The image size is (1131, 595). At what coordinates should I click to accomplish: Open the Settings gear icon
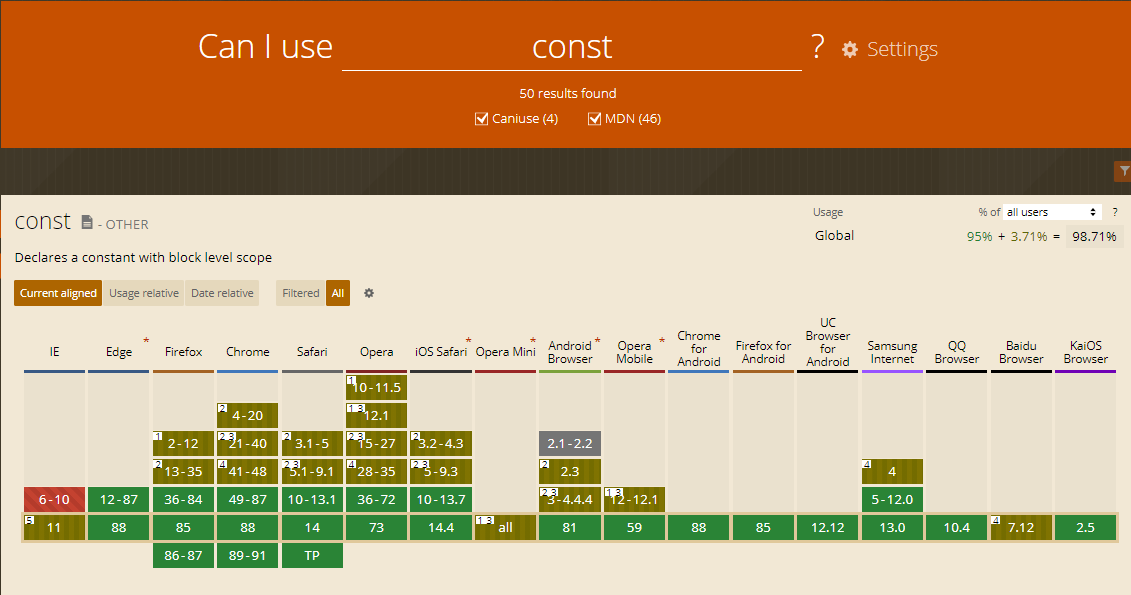point(850,49)
